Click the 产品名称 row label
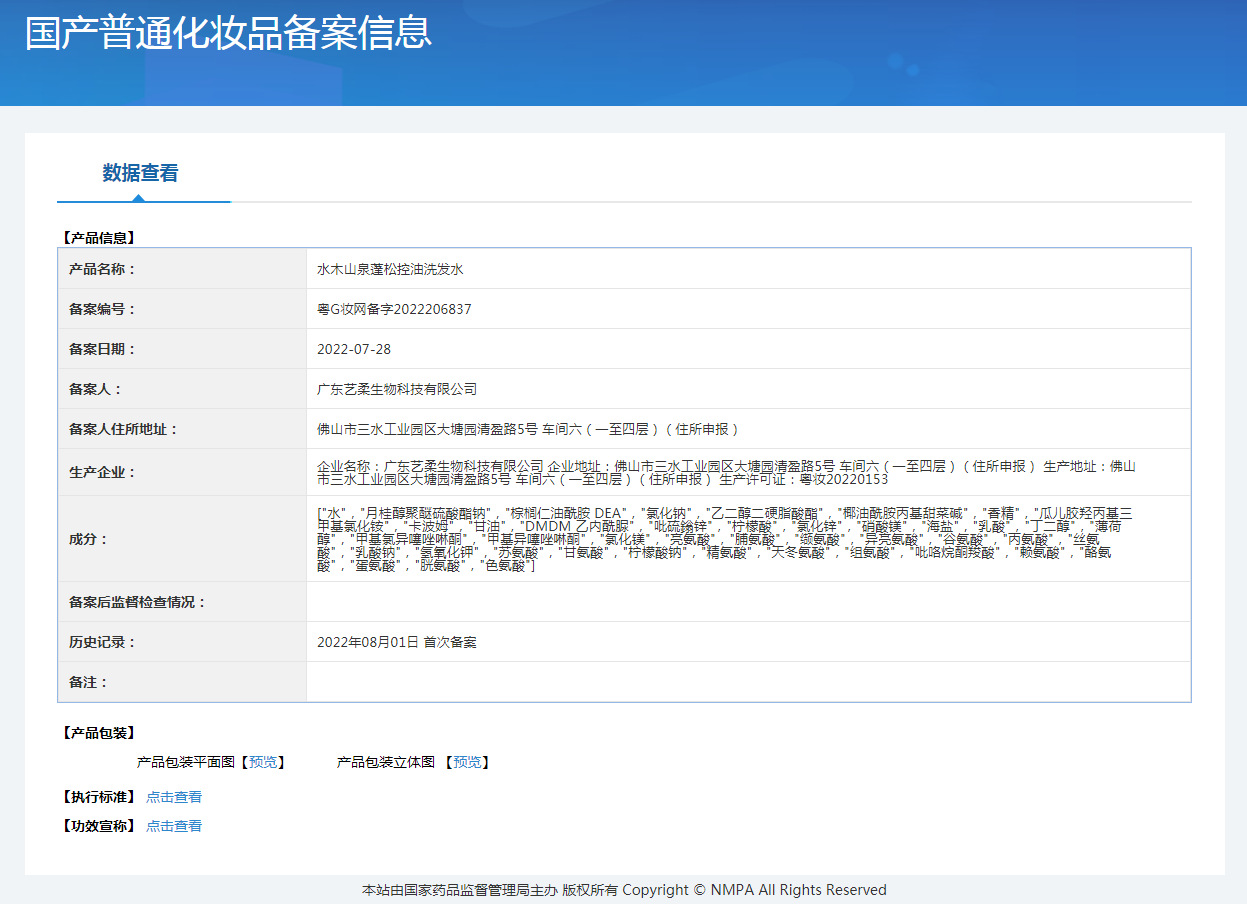 pos(102,269)
